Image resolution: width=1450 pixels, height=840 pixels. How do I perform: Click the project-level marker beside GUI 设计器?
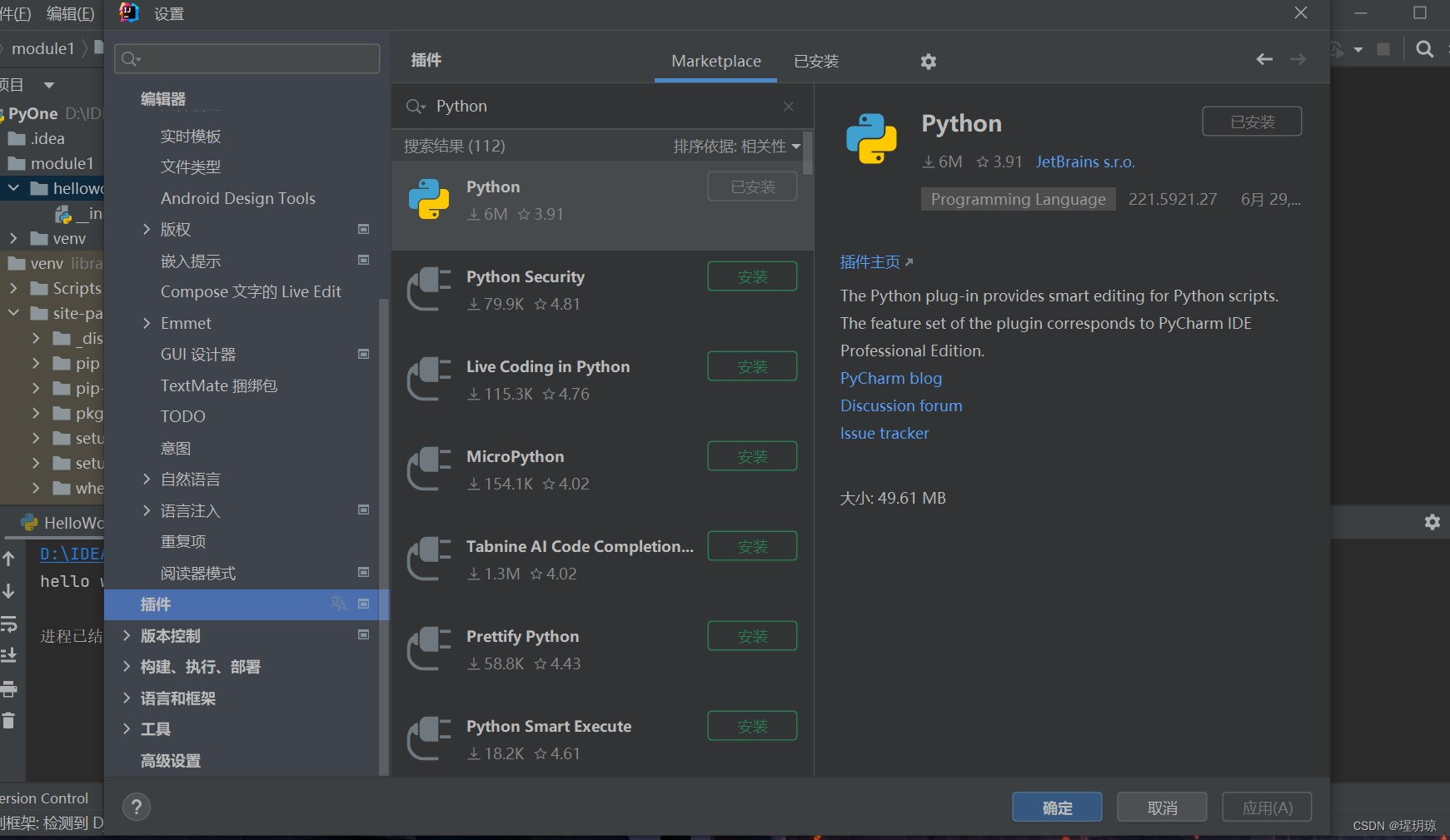pos(363,354)
